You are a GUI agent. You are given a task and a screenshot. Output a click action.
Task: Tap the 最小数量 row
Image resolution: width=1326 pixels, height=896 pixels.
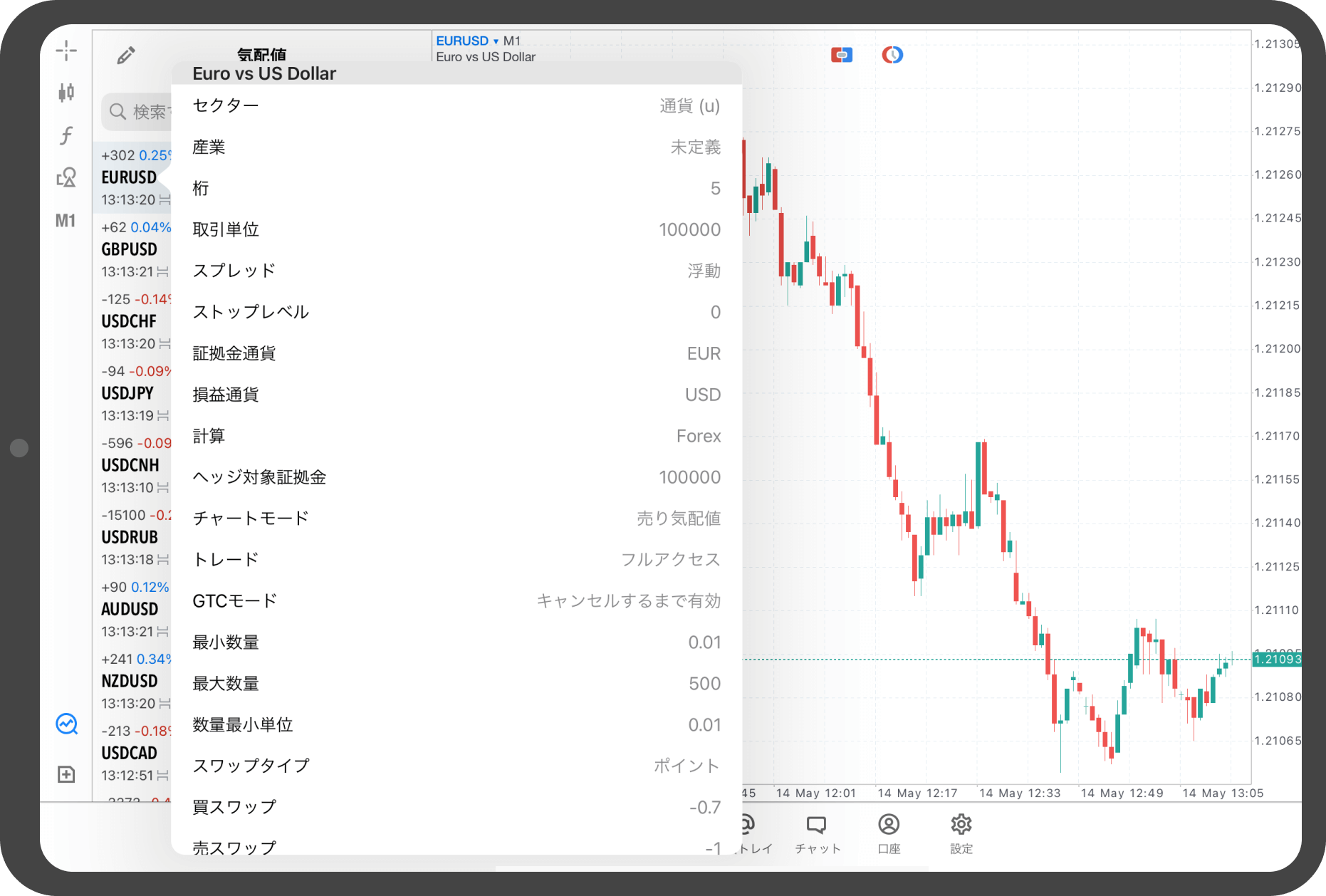[456, 642]
